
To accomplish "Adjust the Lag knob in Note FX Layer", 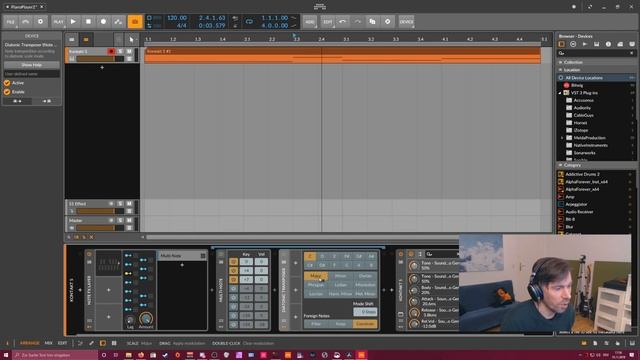I will 130,320.
